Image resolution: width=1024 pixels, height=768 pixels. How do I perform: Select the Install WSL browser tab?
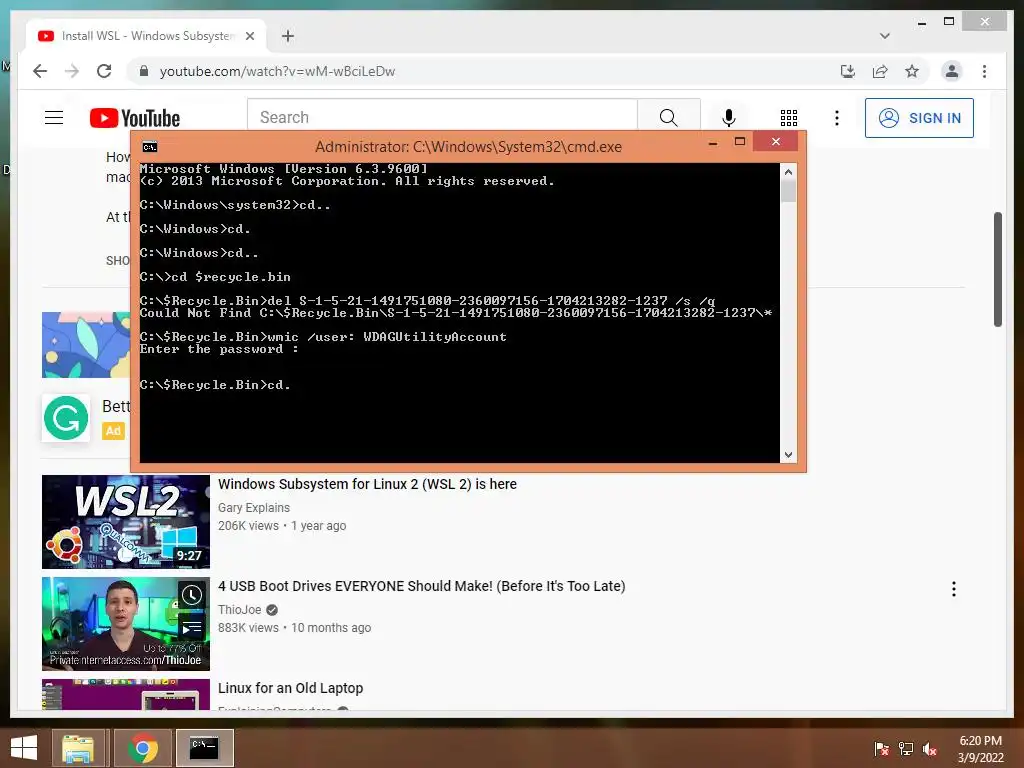click(x=146, y=36)
